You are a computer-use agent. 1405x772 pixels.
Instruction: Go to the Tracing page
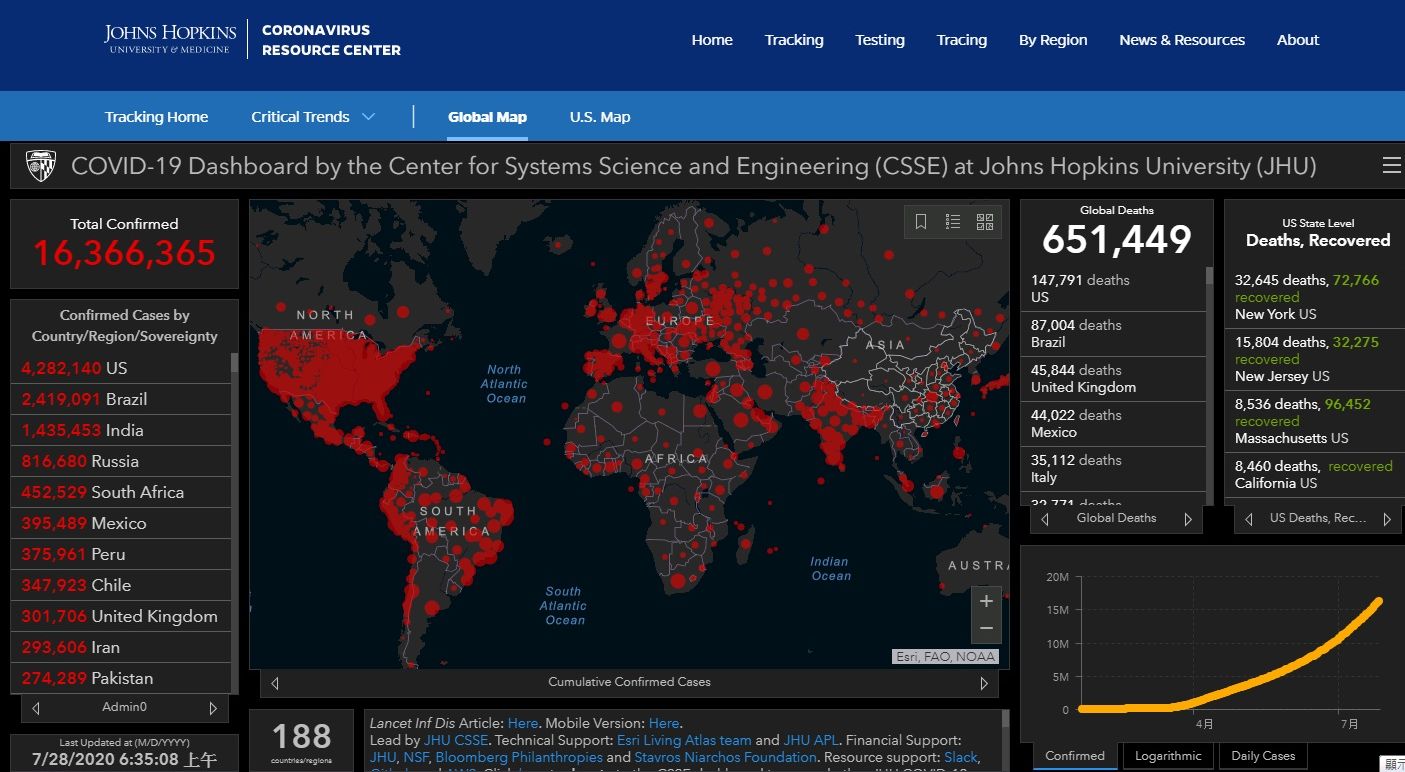pyautogui.click(x=962, y=40)
